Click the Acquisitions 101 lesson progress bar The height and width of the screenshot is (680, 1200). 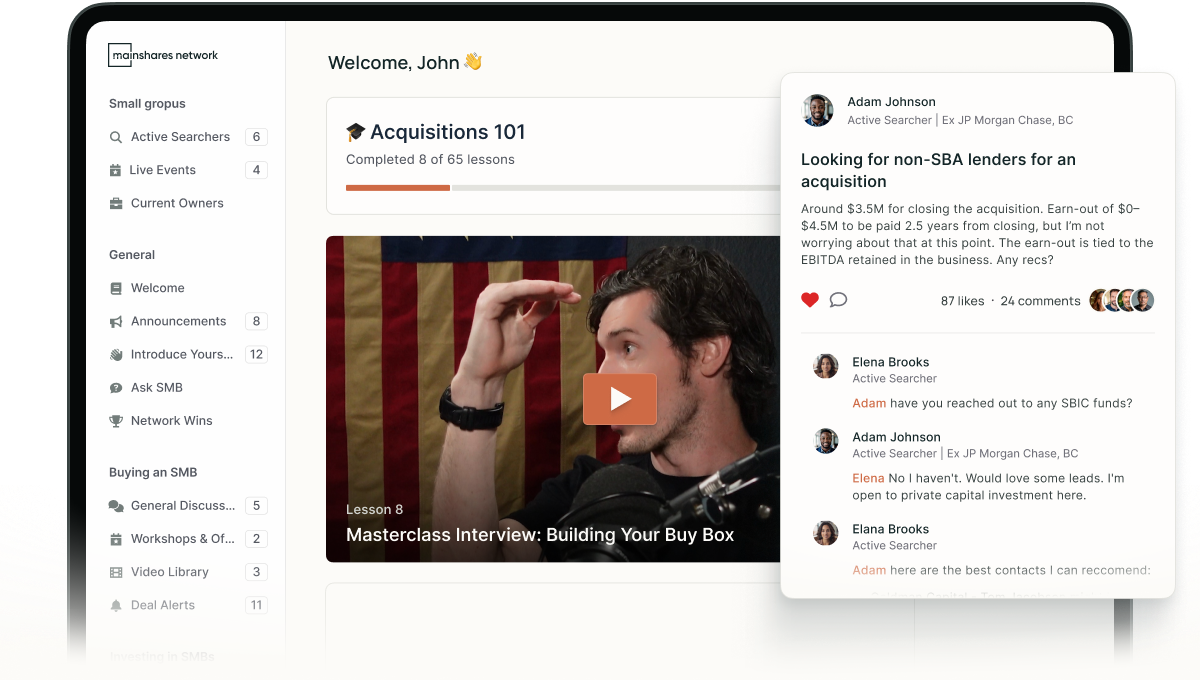tap(563, 187)
